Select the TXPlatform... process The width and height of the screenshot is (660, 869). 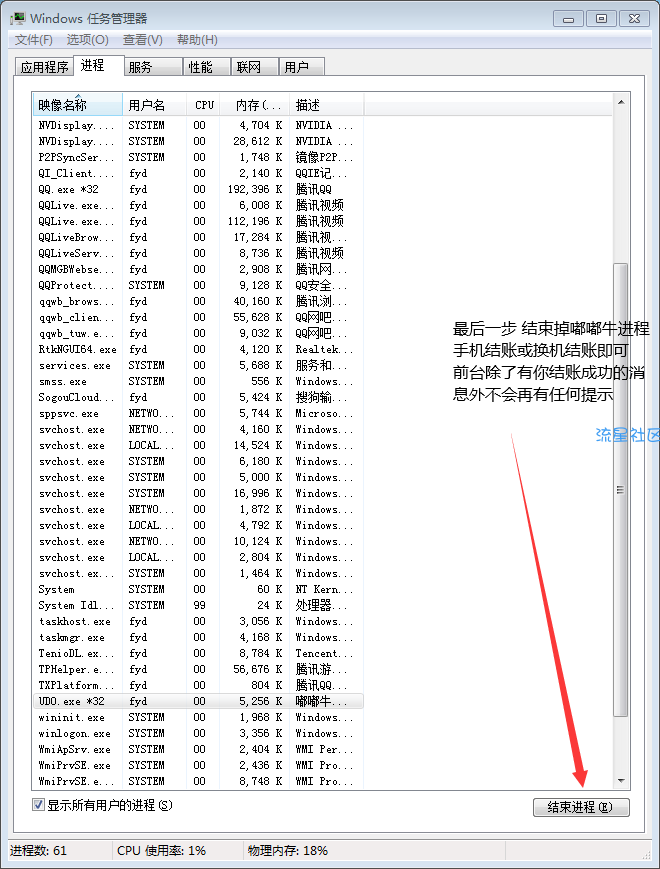pos(198,685)
